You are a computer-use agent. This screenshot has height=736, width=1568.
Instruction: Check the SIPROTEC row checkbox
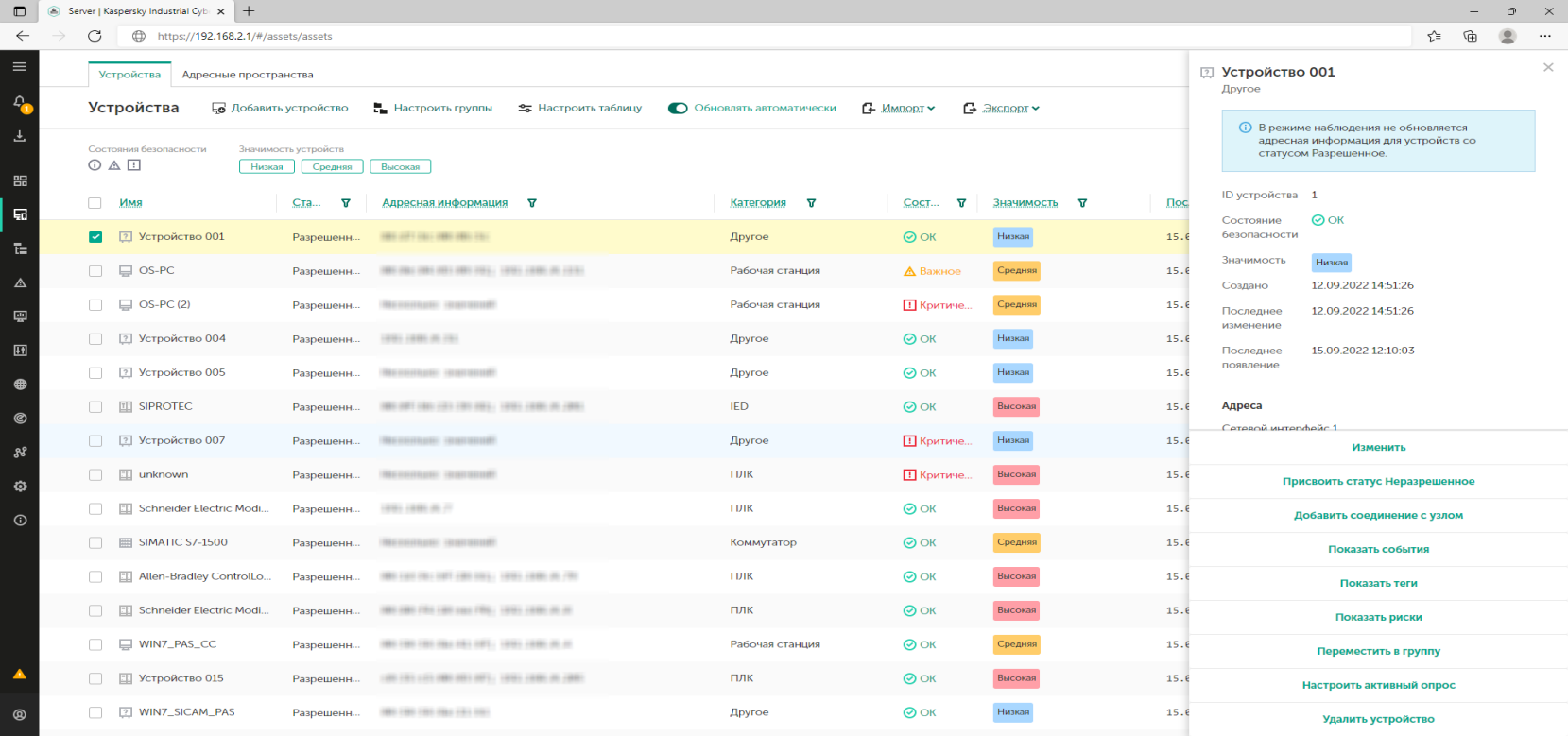coord(95,407)
